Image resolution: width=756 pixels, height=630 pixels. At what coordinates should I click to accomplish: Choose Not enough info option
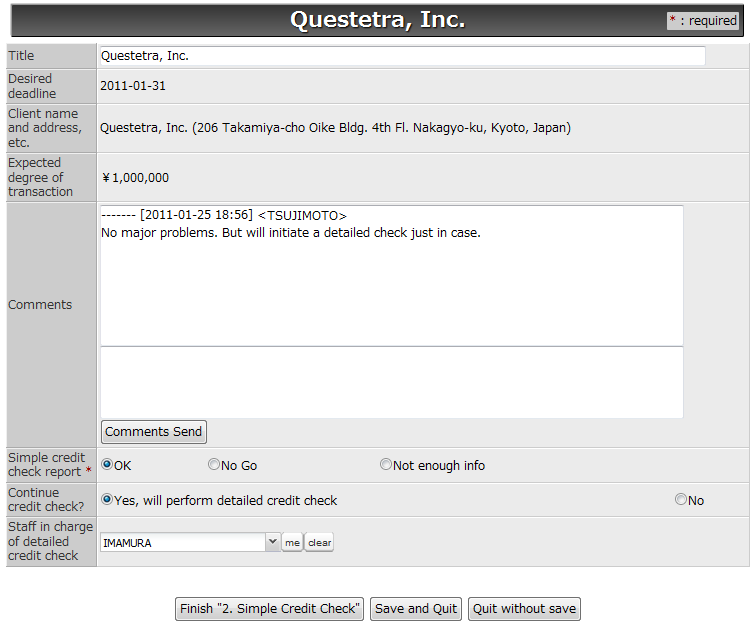pos(386,465)
